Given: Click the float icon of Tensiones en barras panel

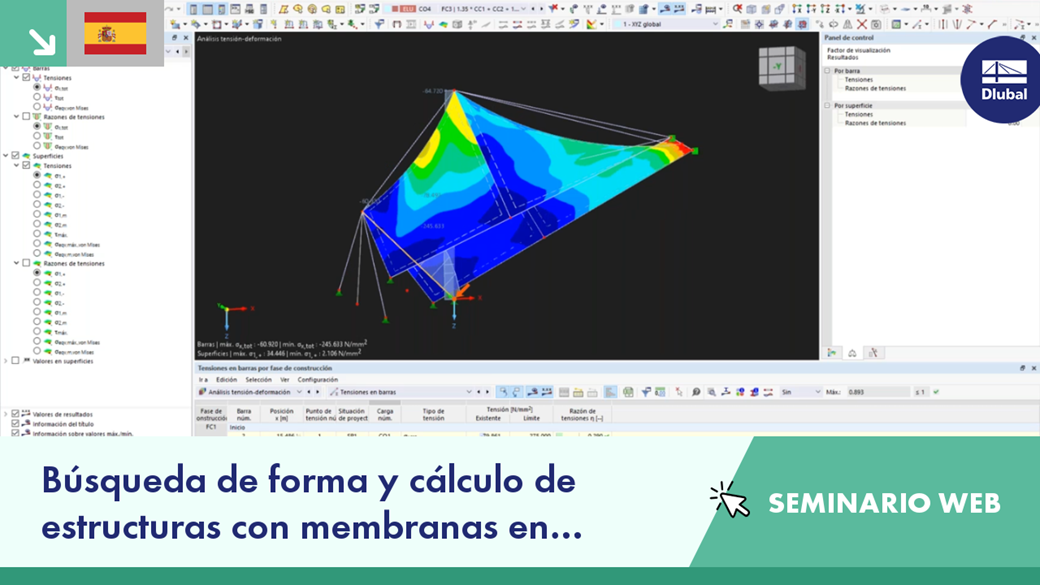Looking at the screenshot, I should tap(1022, 368).
